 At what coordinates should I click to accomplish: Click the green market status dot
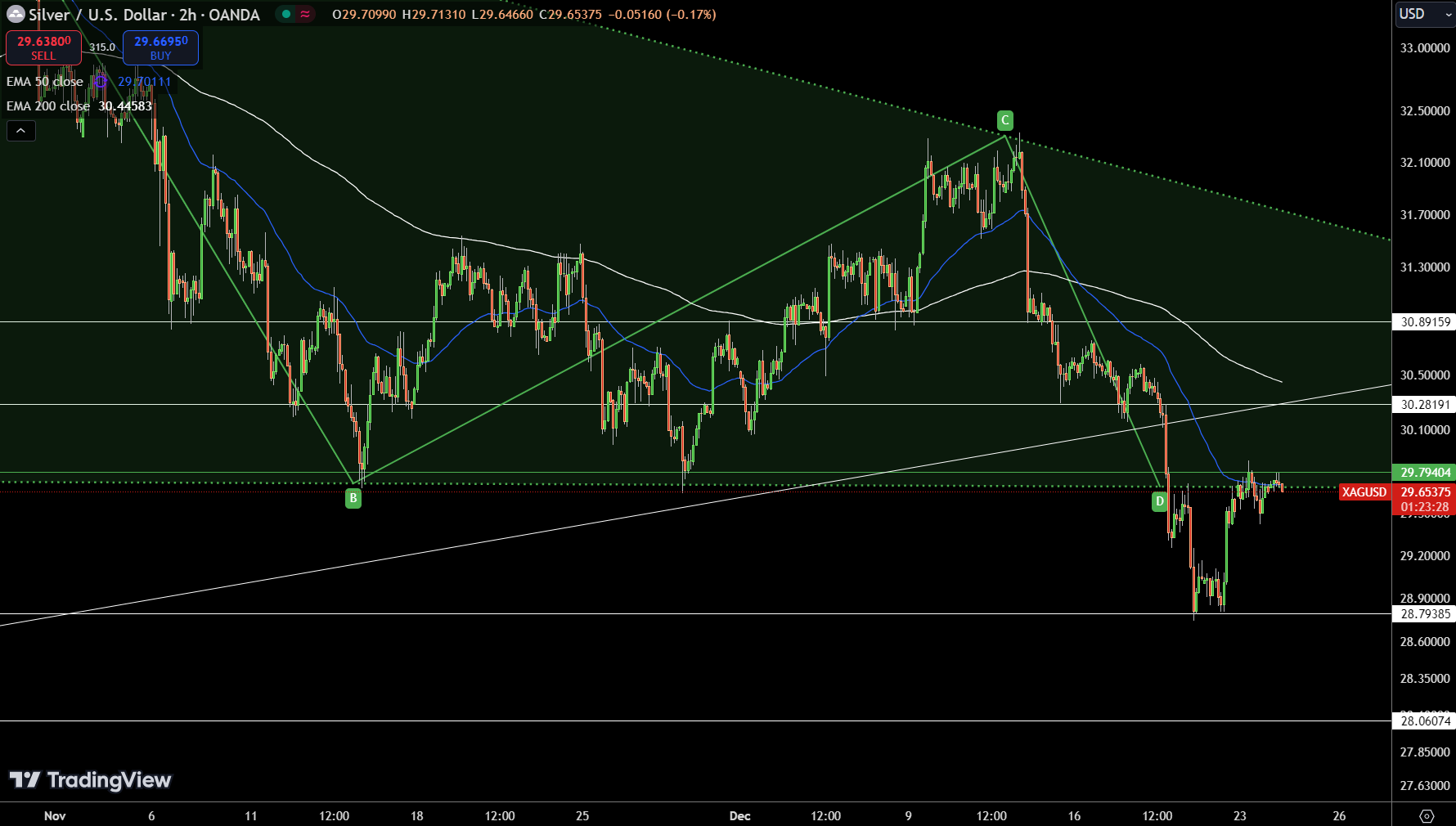pyautogui.click(x=286, y=14)
